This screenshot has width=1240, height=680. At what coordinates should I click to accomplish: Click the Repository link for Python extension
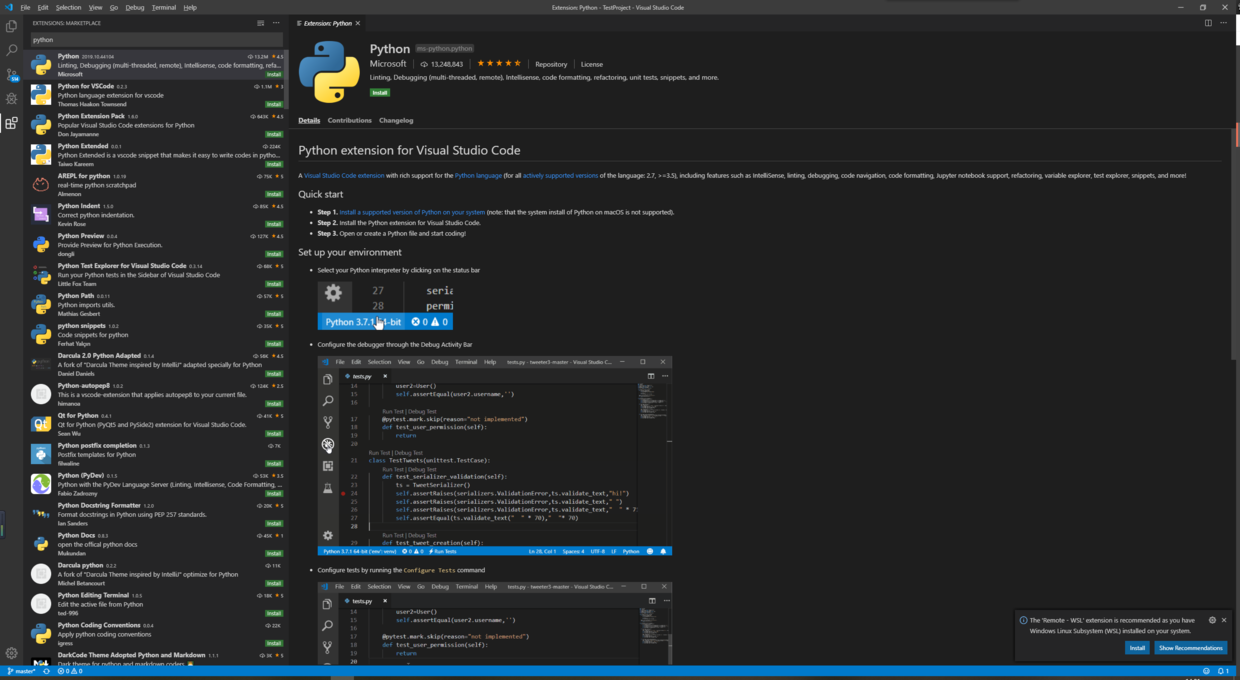[551, 64]
